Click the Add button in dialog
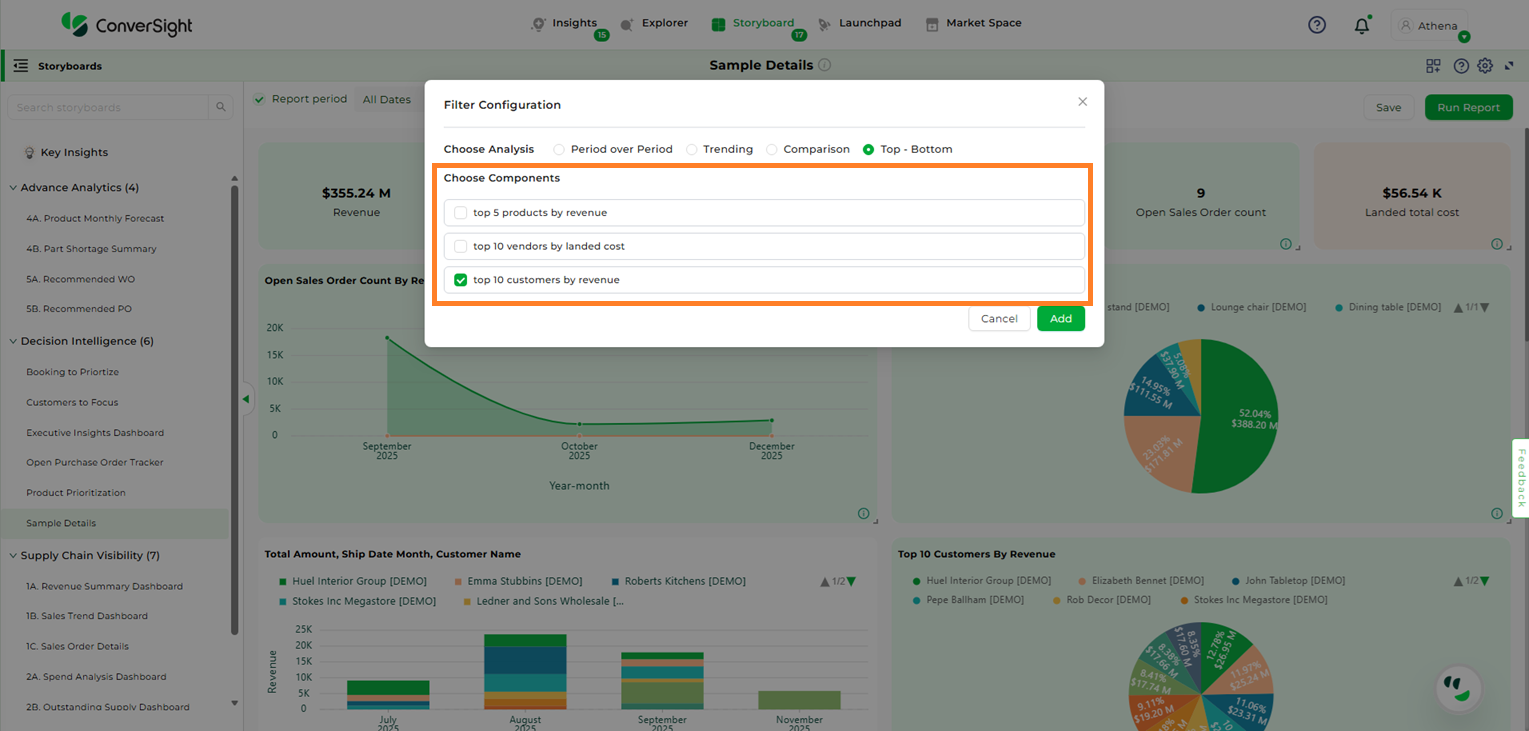 [1060, 319]
